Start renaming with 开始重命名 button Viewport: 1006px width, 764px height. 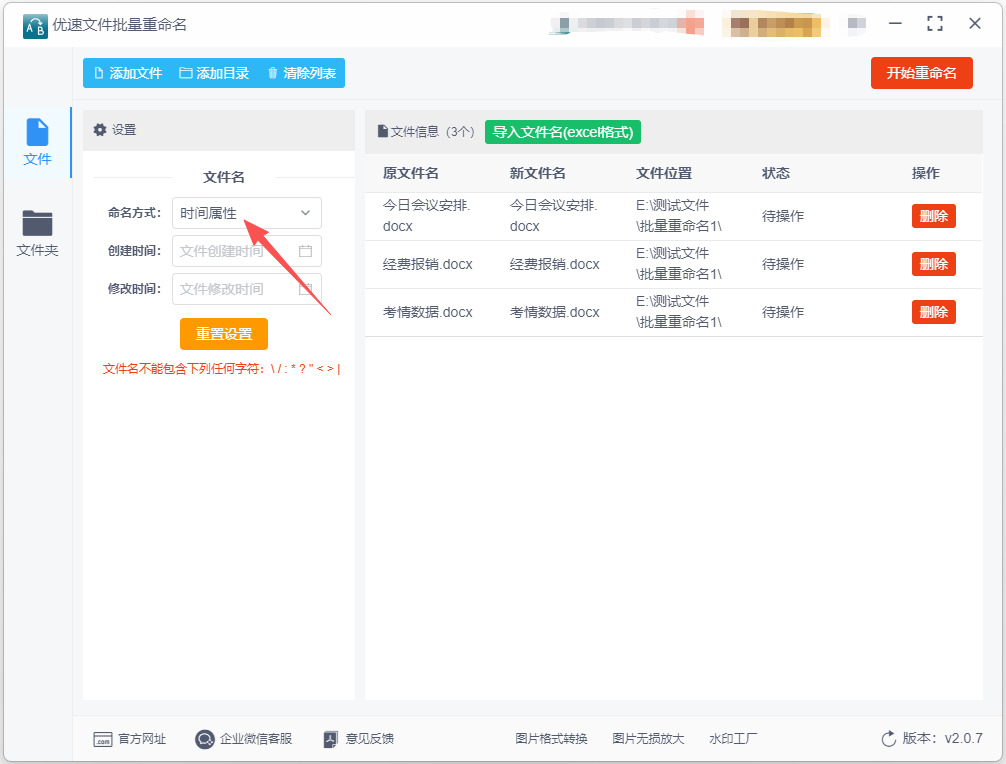point(921,73)
